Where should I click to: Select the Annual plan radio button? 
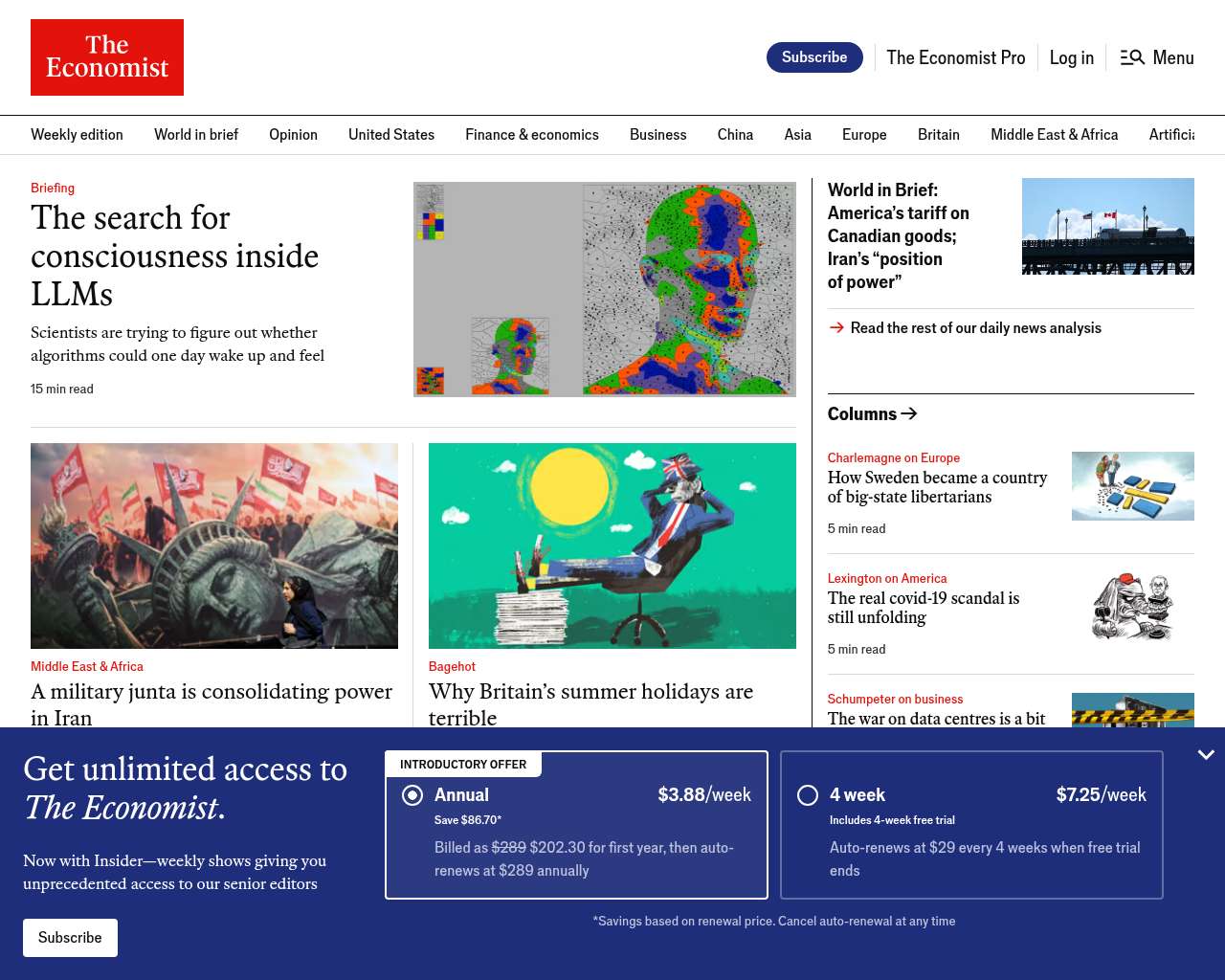(412, 795)
